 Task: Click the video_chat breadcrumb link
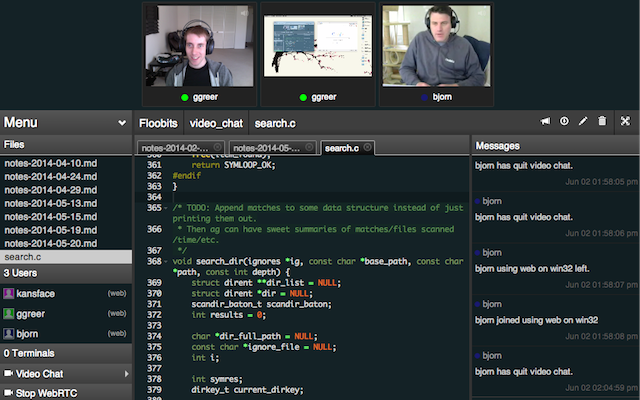pyautogui.click(x=216, y=123)
